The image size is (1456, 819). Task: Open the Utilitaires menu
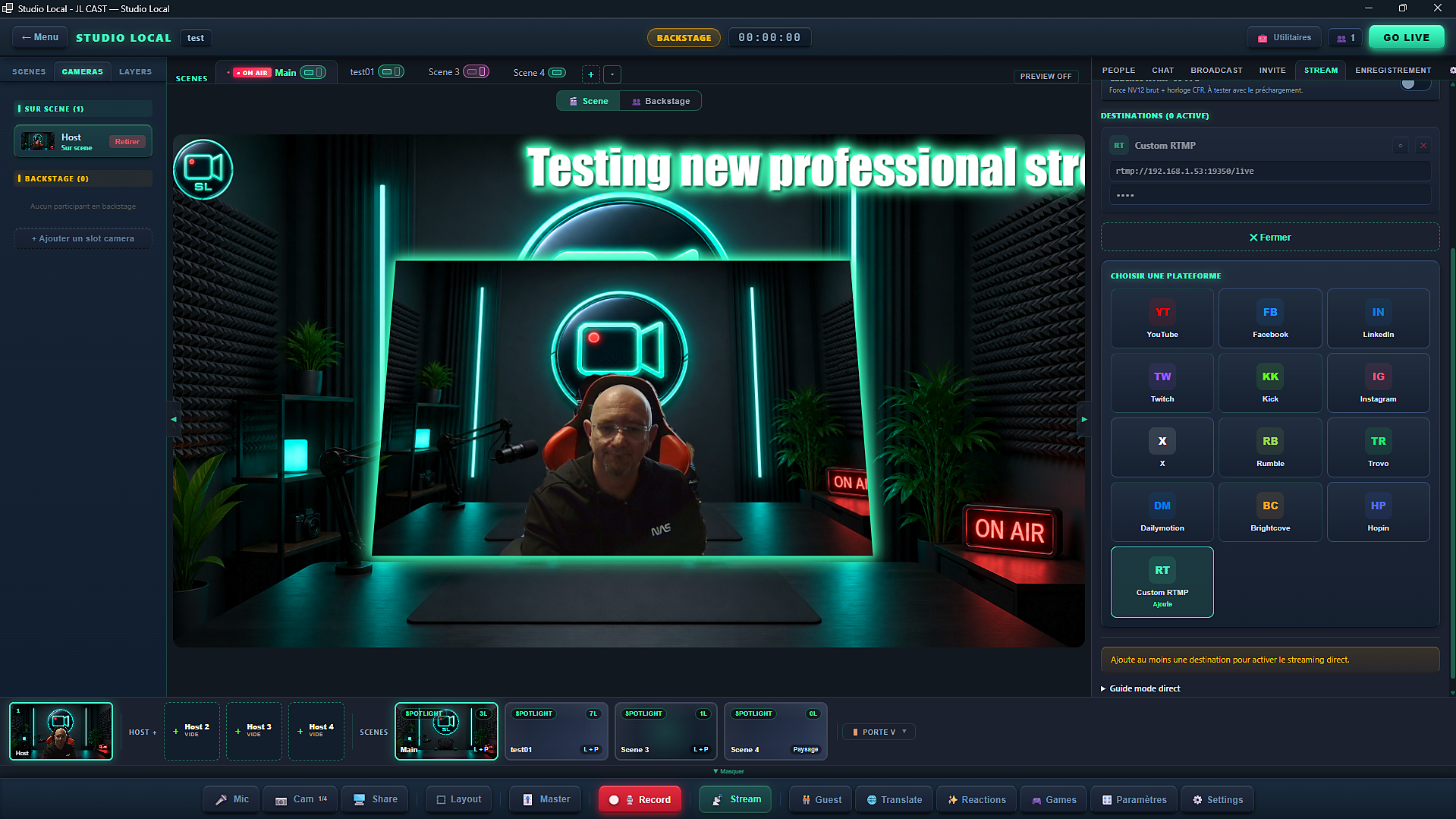(x=1284, y=37)
